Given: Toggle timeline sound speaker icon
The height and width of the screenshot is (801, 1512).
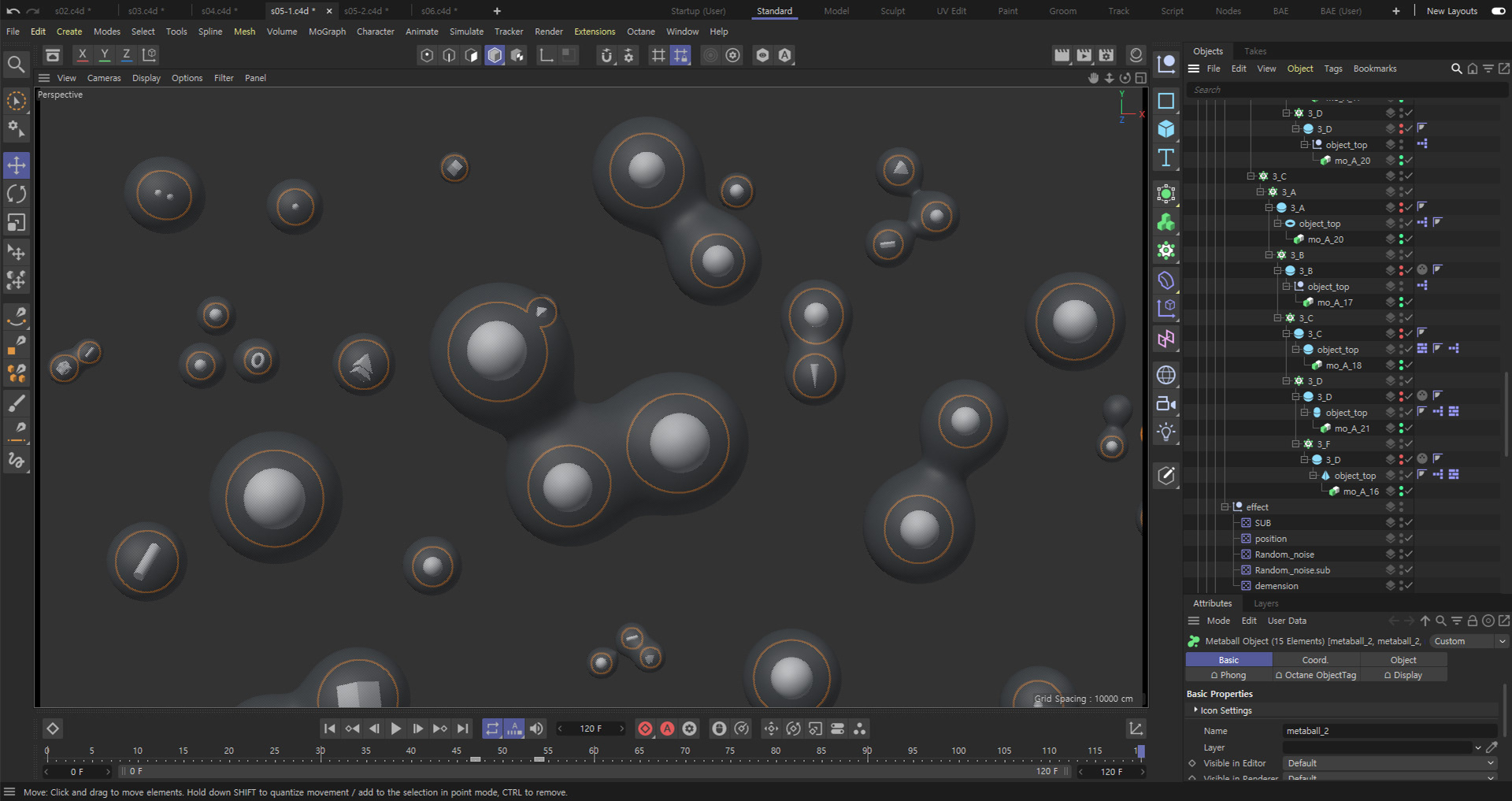Looking at the screenshot, I should point(537,729).
